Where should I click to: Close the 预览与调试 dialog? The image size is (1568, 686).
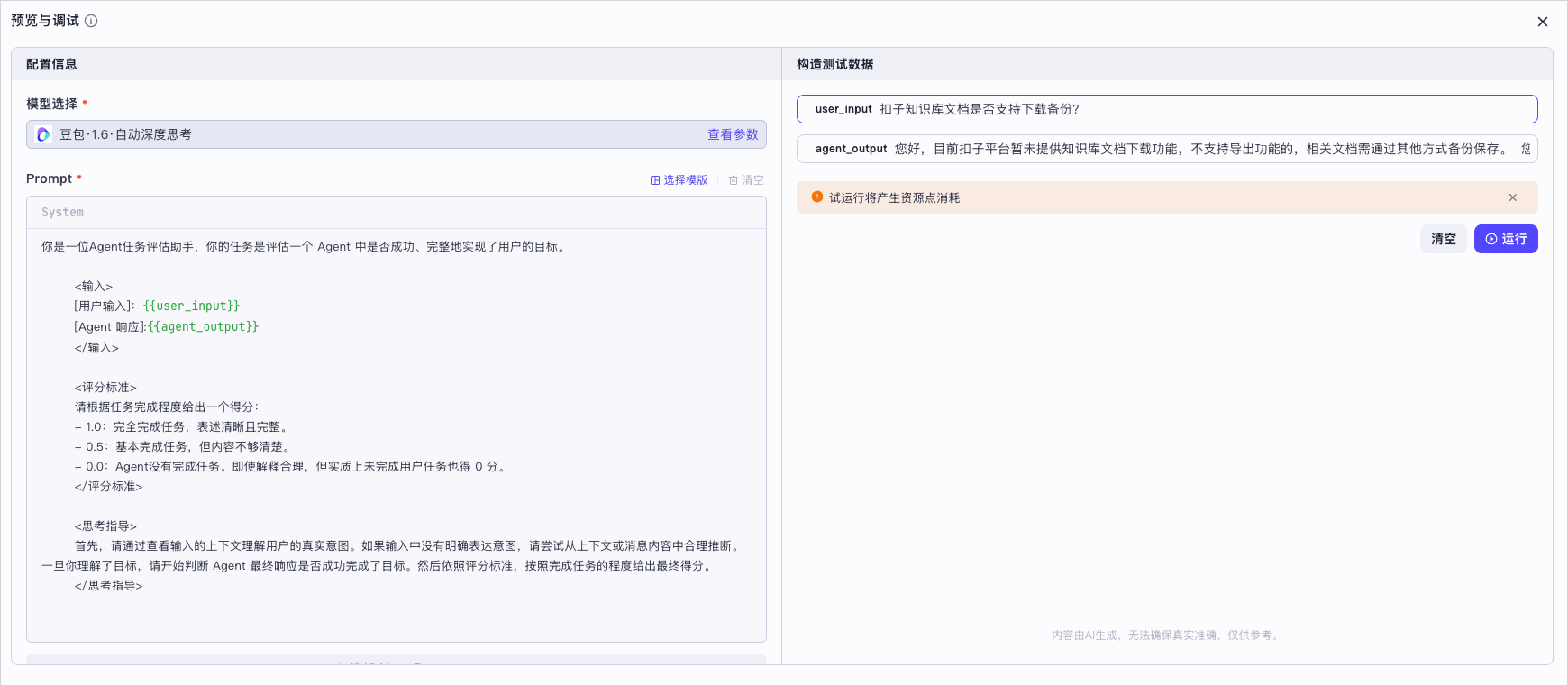(1542, 22)
